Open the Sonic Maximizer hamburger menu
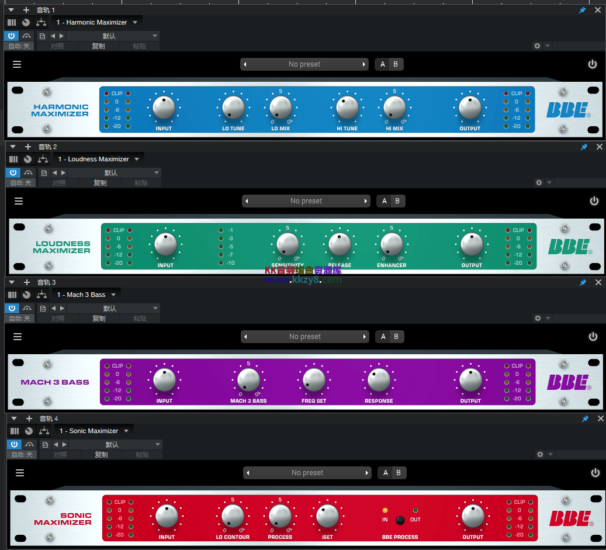 tap(20, 473)
